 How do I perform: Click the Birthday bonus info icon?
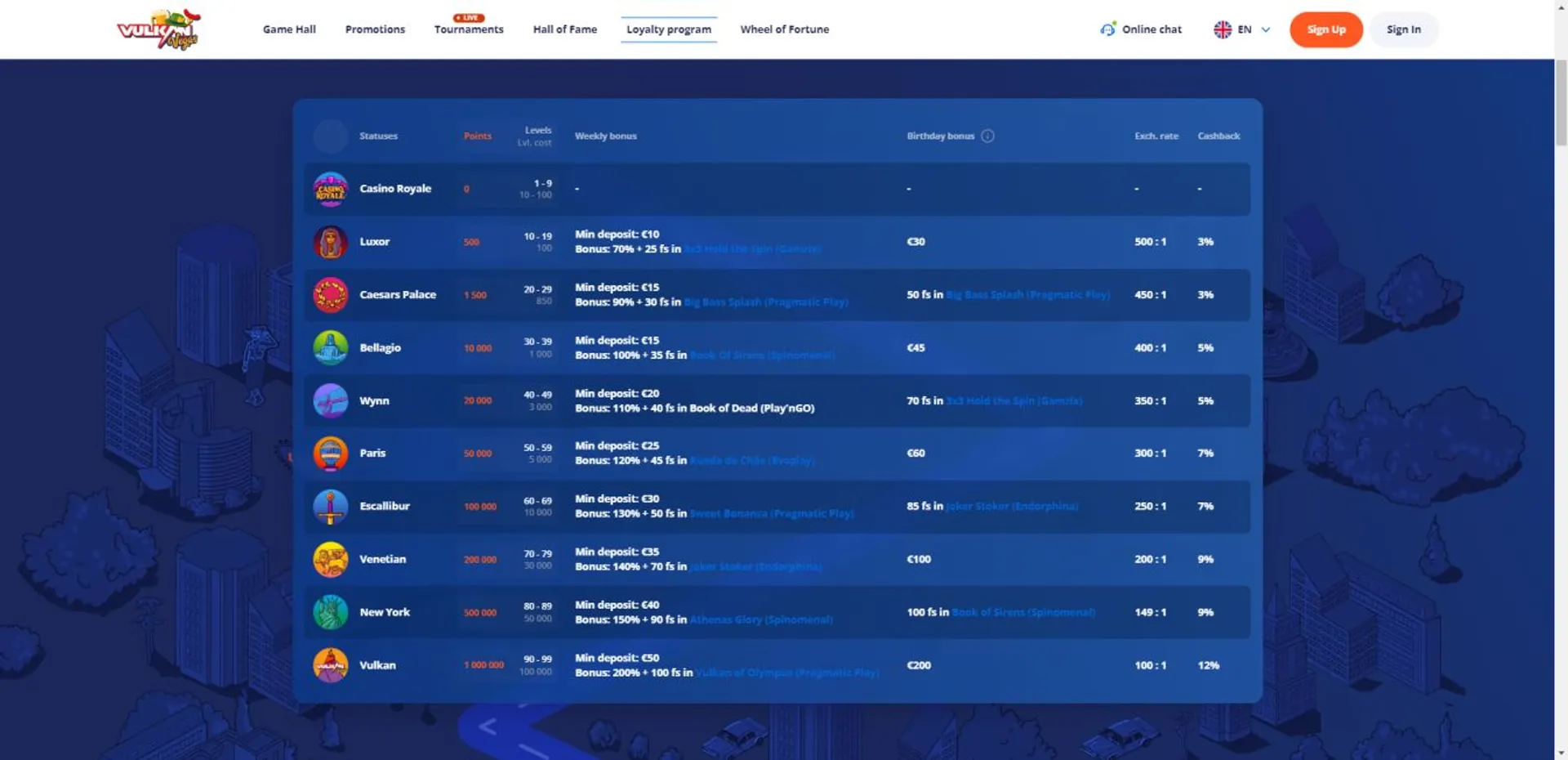click(987, 136)
